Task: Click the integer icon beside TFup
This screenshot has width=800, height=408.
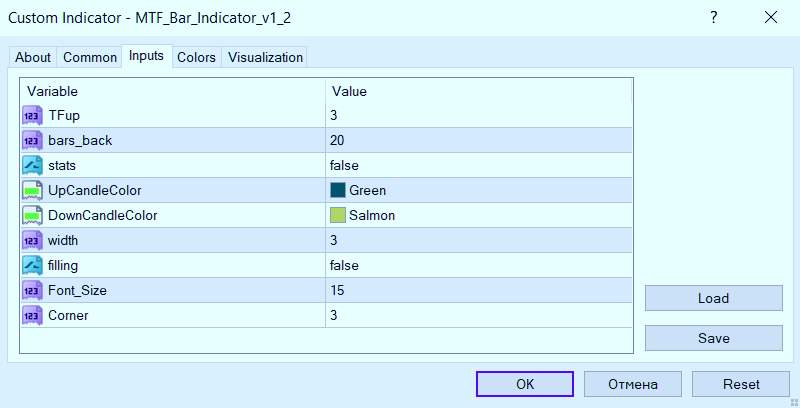Action: point(31,115)
